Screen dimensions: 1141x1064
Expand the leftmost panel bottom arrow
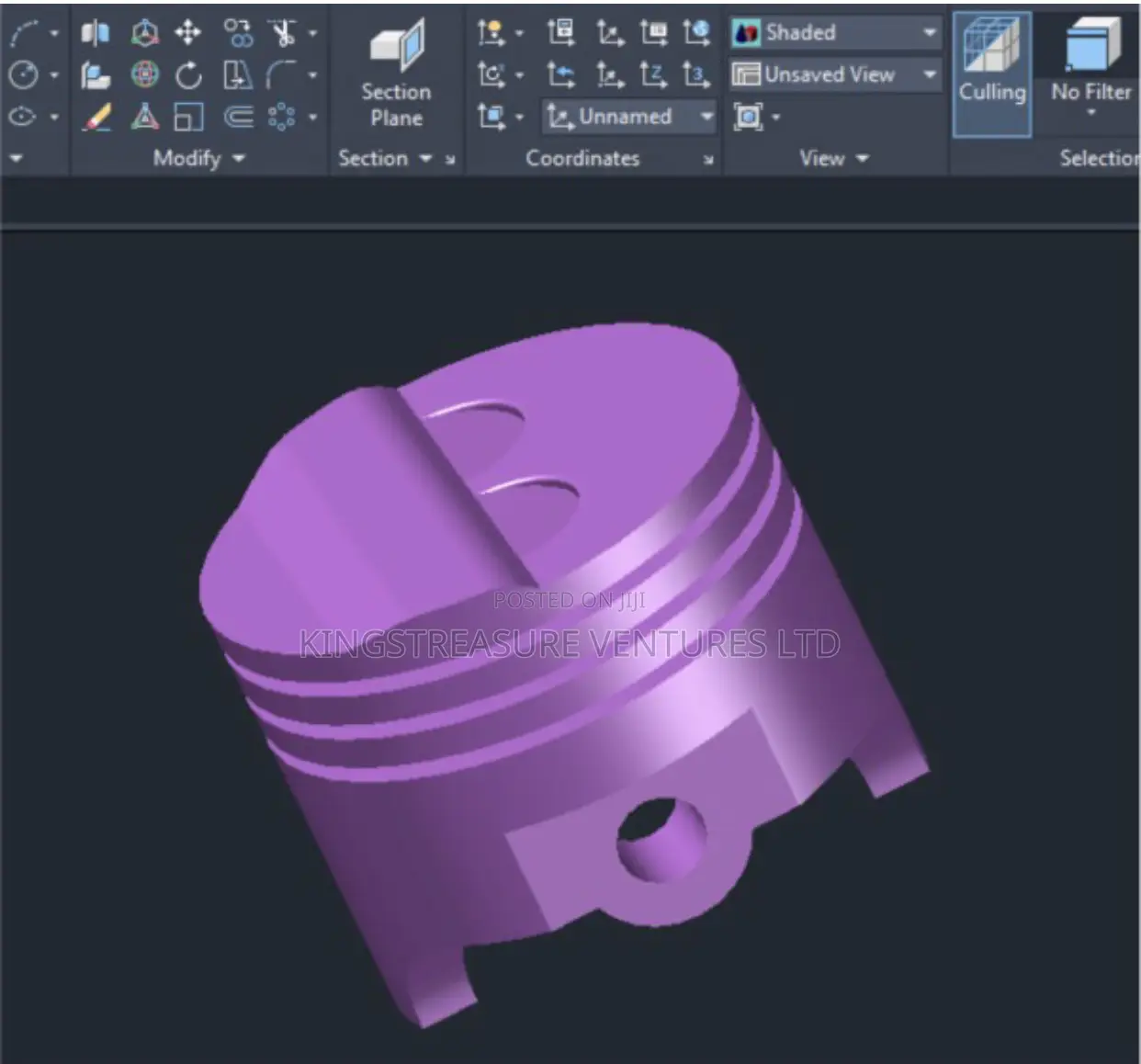pos(16,158)
